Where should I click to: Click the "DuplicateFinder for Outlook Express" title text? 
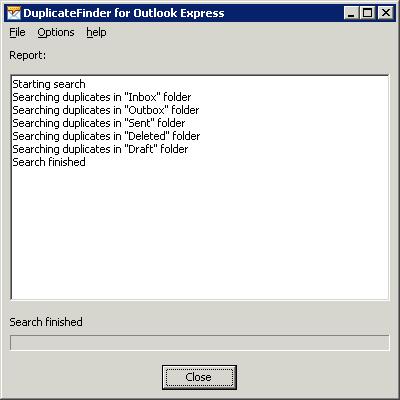(124, 13)
